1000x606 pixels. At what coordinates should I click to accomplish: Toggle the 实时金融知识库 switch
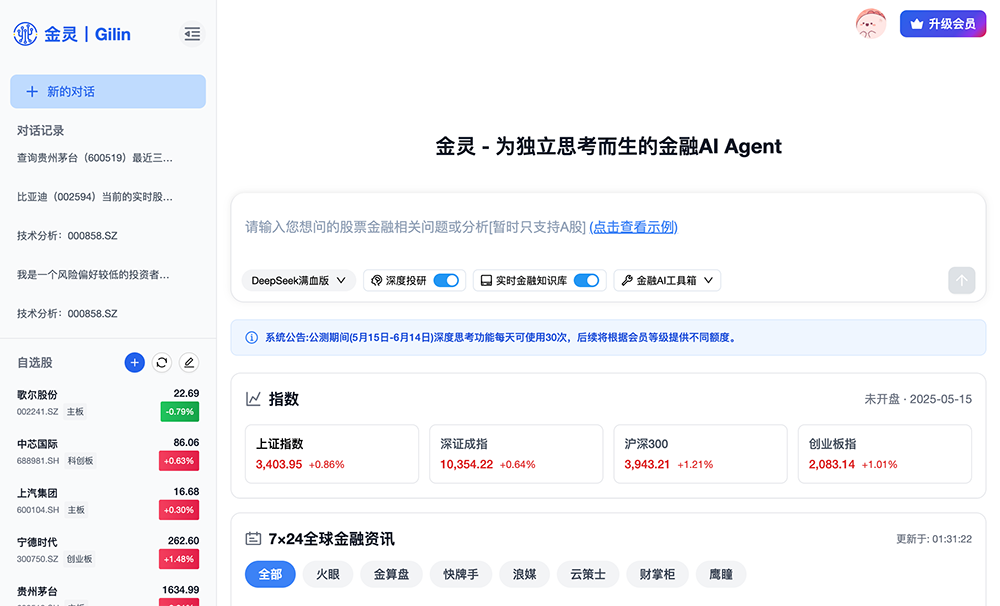586,281
